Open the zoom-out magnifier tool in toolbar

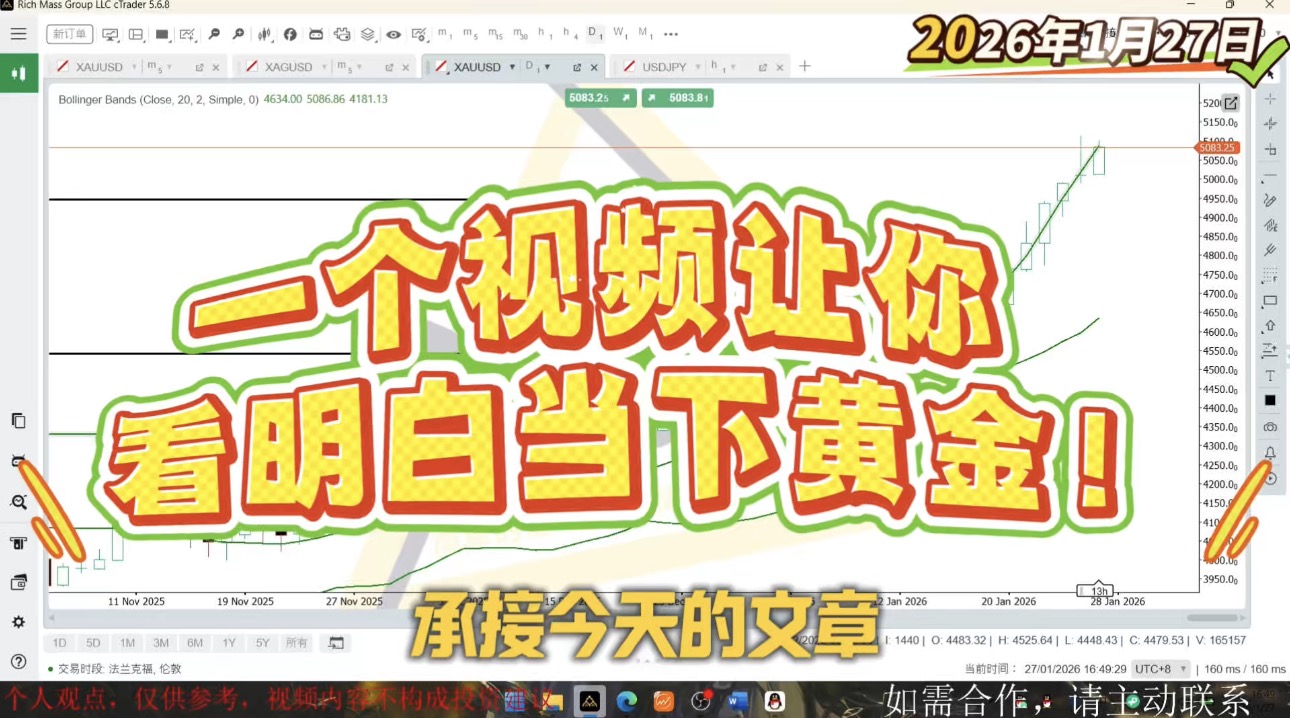pyautogui.click(x=213, y=34)
